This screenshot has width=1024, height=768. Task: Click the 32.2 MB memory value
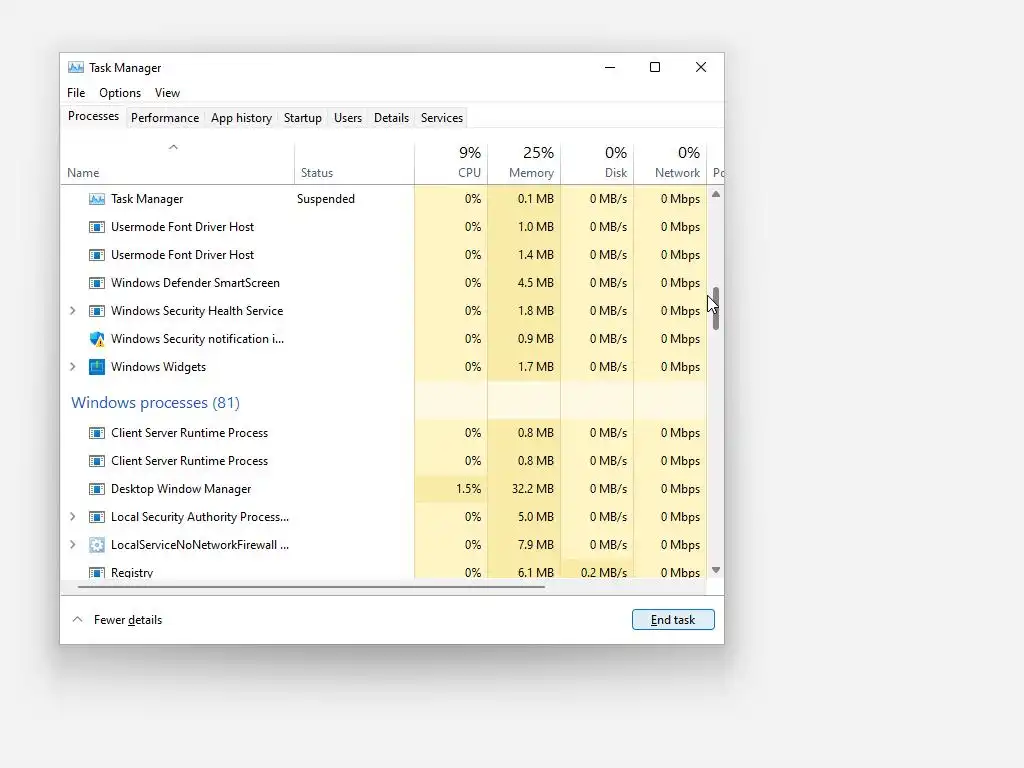click(532, 488)
